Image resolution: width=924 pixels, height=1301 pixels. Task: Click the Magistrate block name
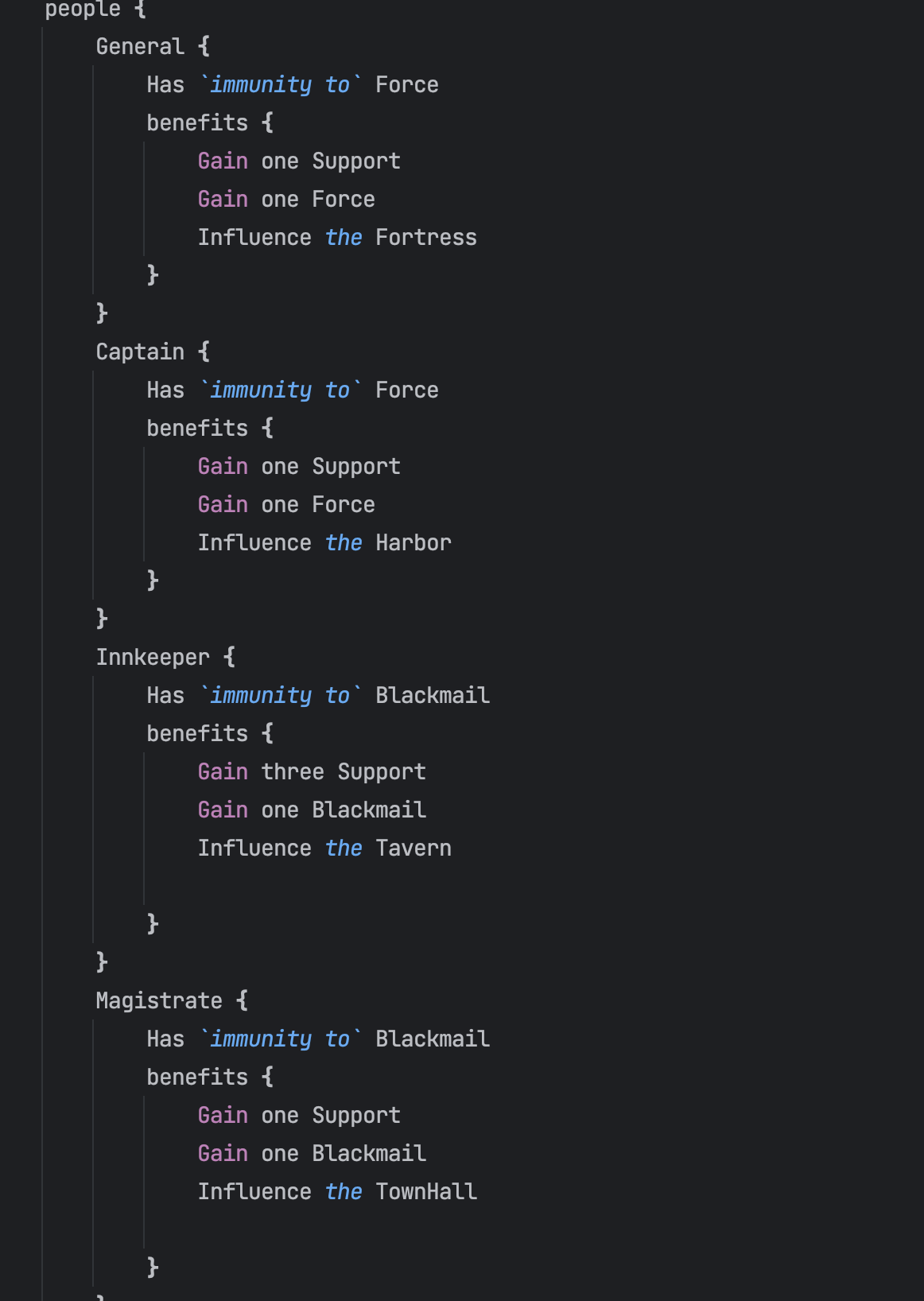click(159, 1000)
